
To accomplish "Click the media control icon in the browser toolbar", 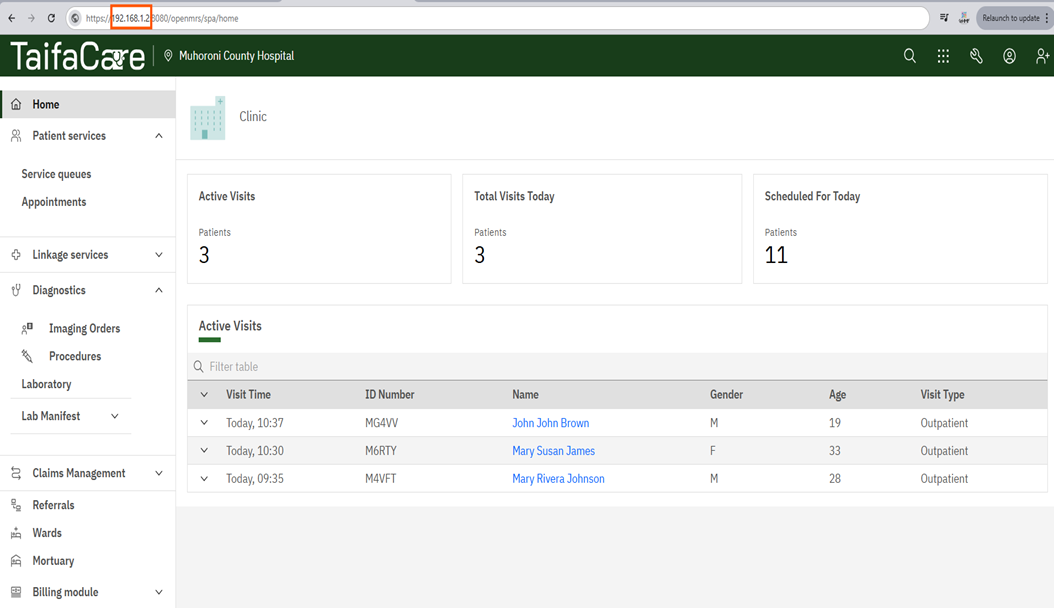I will coord(944,18).
